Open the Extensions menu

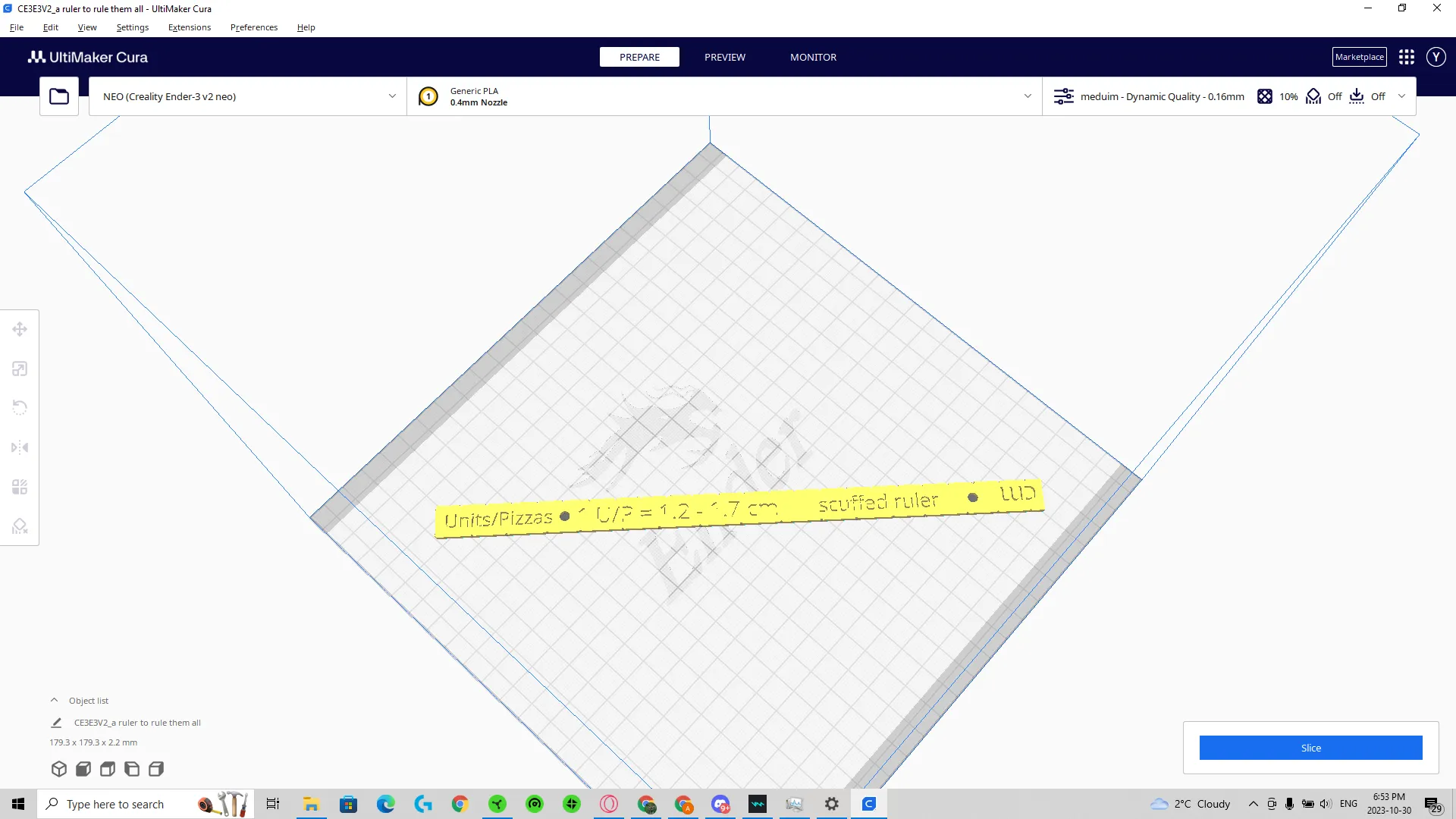pos(190,27)
